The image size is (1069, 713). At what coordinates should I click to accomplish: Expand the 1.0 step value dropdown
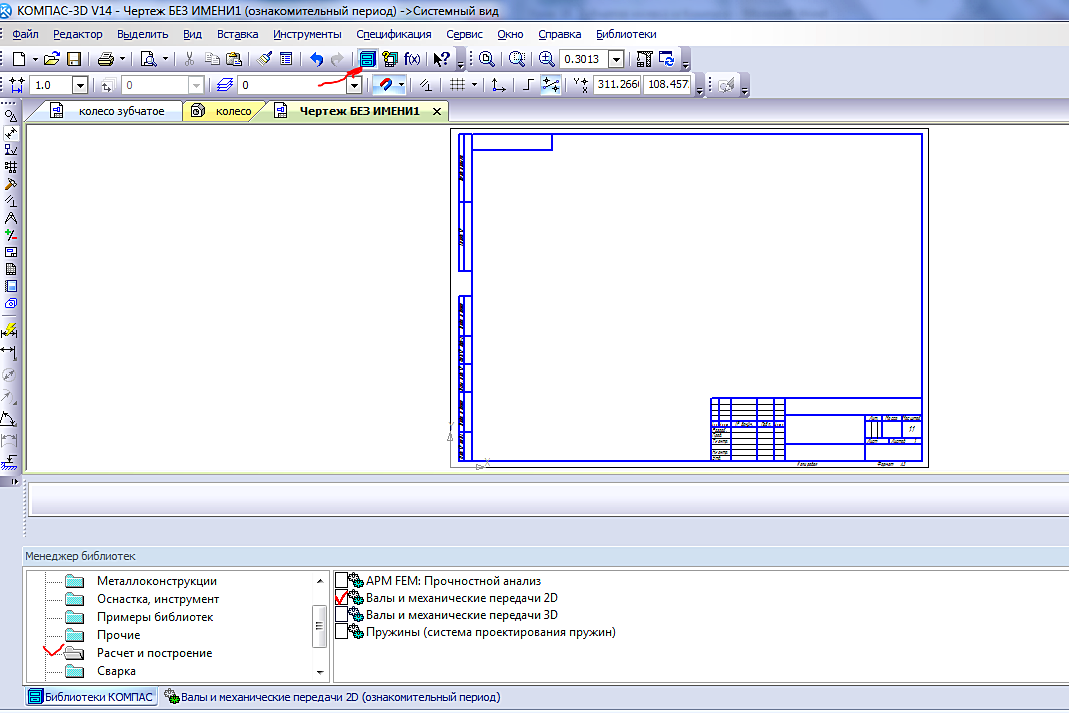pyautogui.click(x=80, y=86)
